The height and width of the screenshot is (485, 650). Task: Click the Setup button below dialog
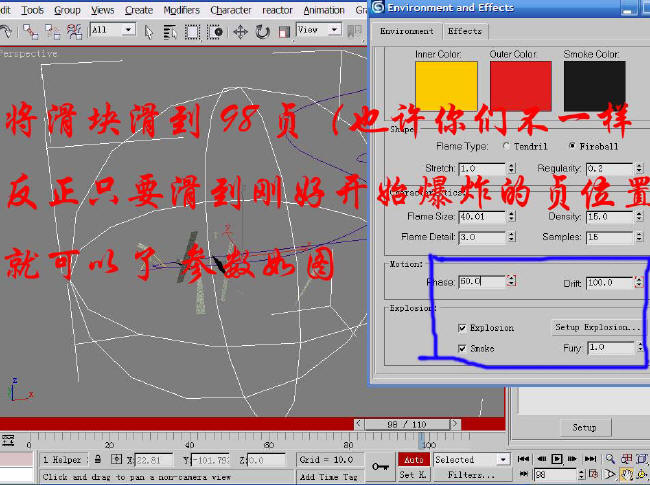coord(585,427)
